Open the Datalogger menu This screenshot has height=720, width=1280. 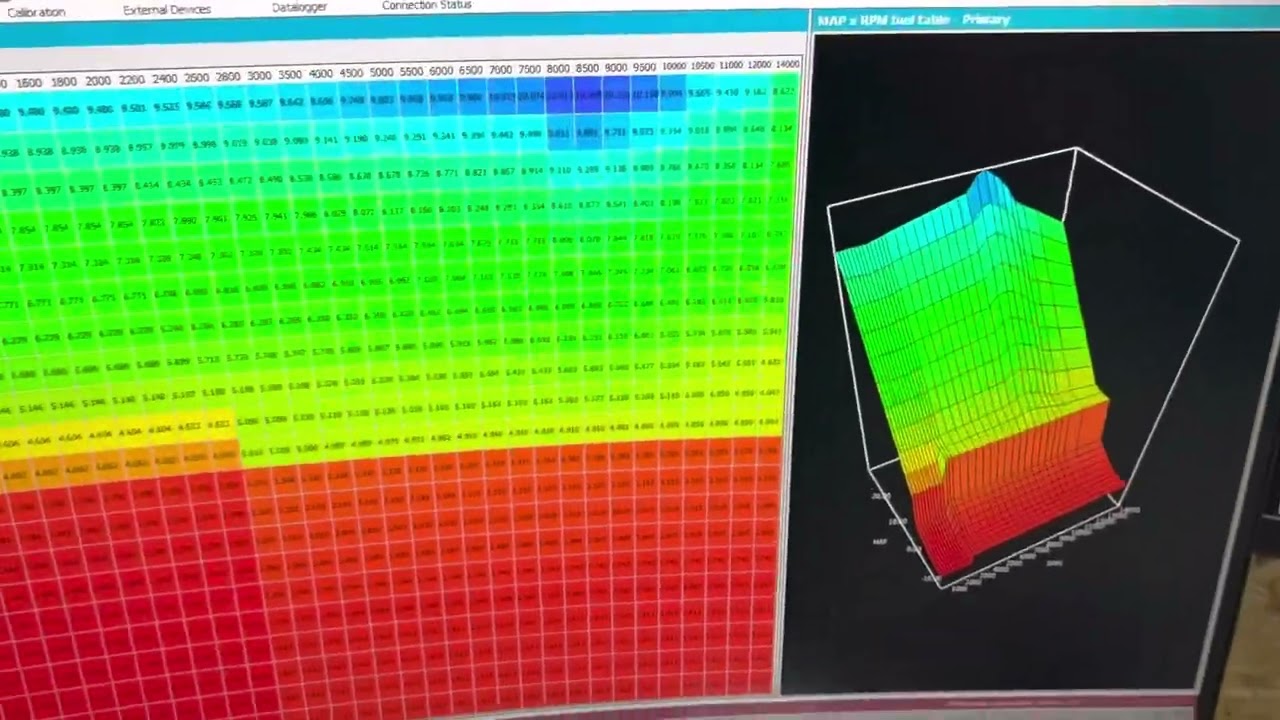[x=299, y=7]
